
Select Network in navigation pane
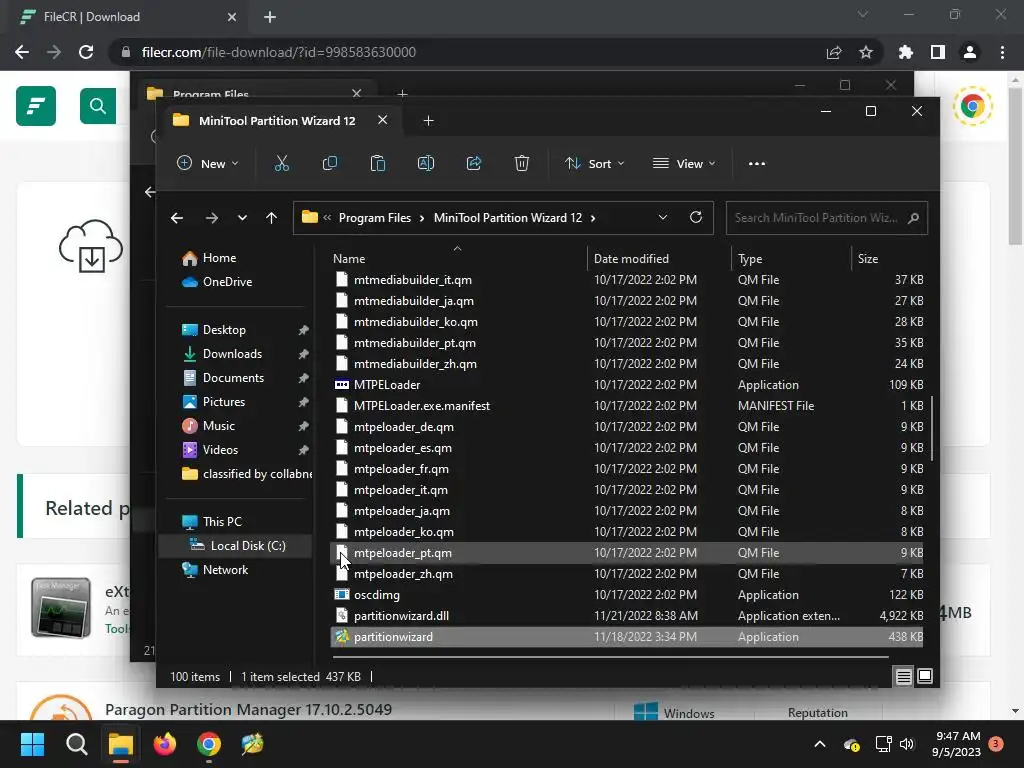225,570
